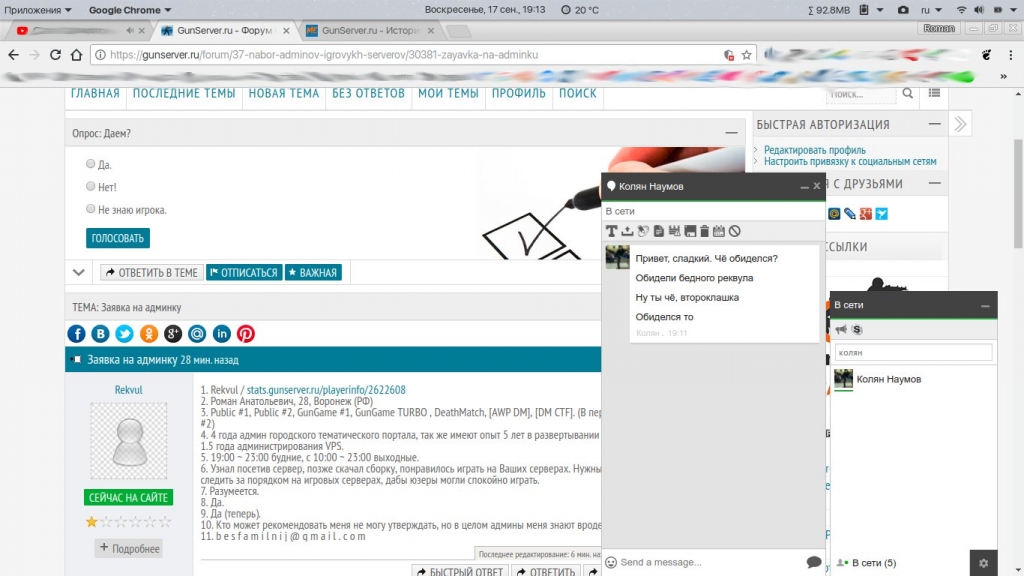Viewport: 1024px width, 576px height.
Task: Click the trash icon to clear chat
Action: coord(704,231)
